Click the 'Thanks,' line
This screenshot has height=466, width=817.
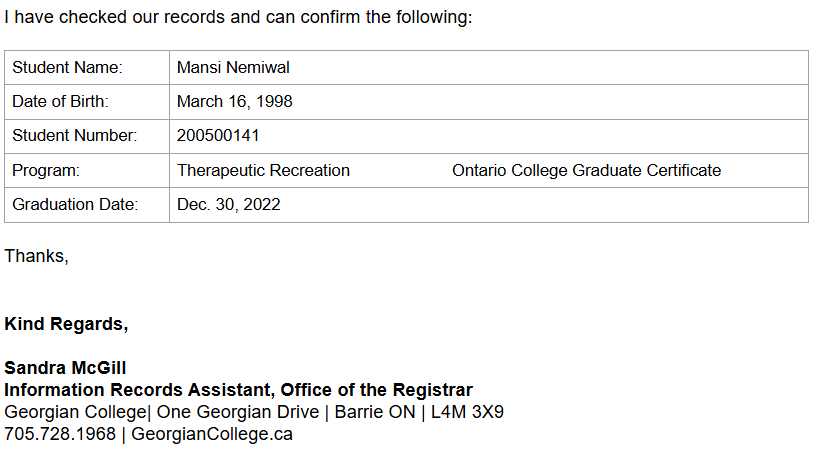37,255
